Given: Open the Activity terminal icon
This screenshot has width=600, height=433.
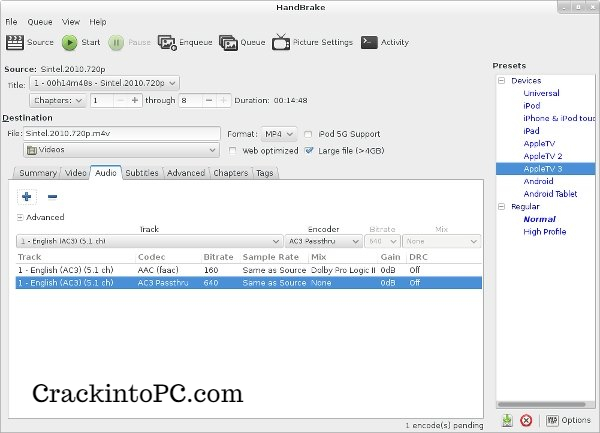Looking at the screenshot, I should pos(369,42).
